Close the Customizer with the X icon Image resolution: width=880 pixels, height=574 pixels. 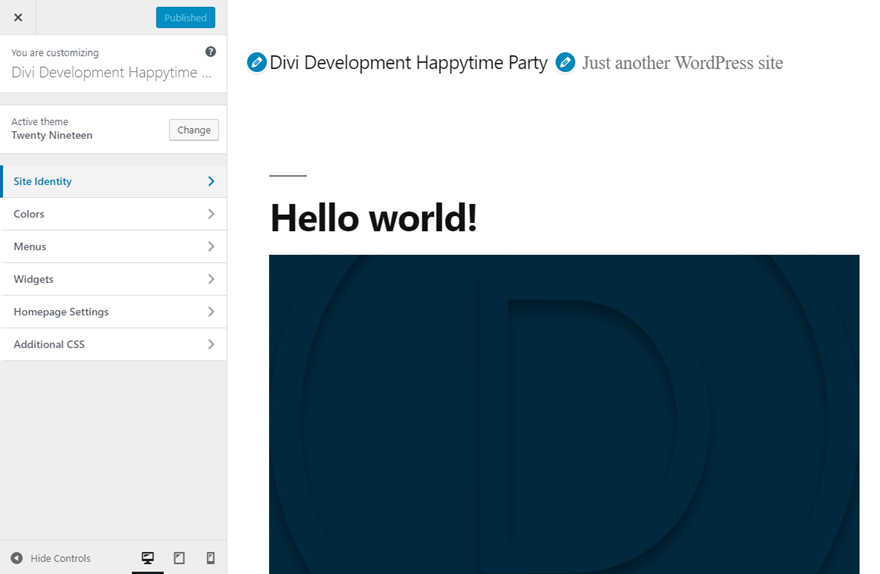point(18,17)
